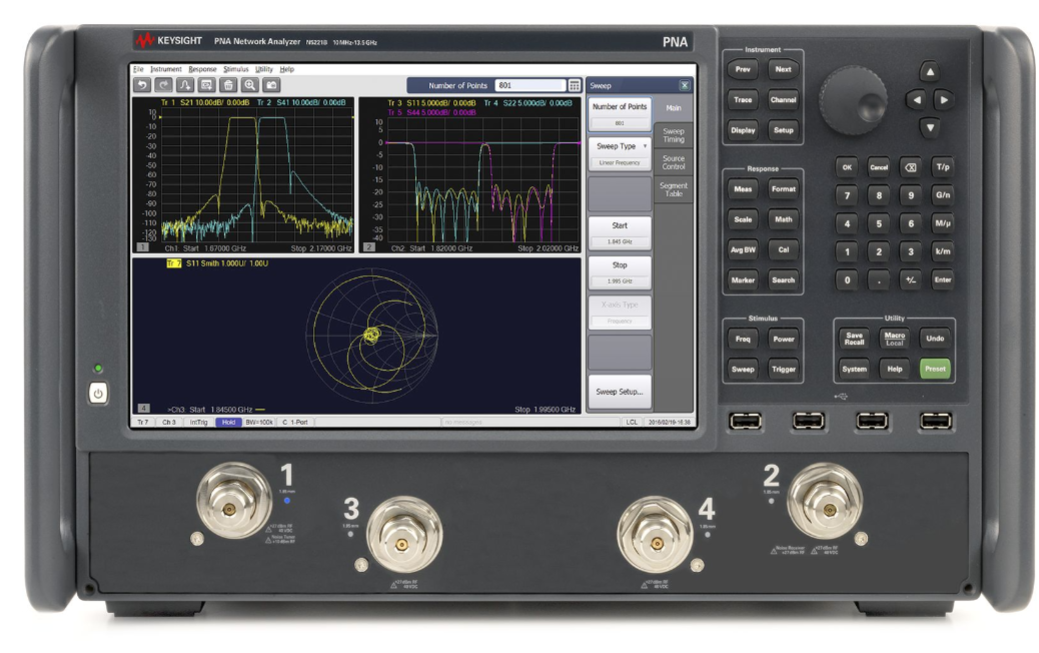Select the zoom magnifier icon in the toolbar

click(x=251, y=84)
